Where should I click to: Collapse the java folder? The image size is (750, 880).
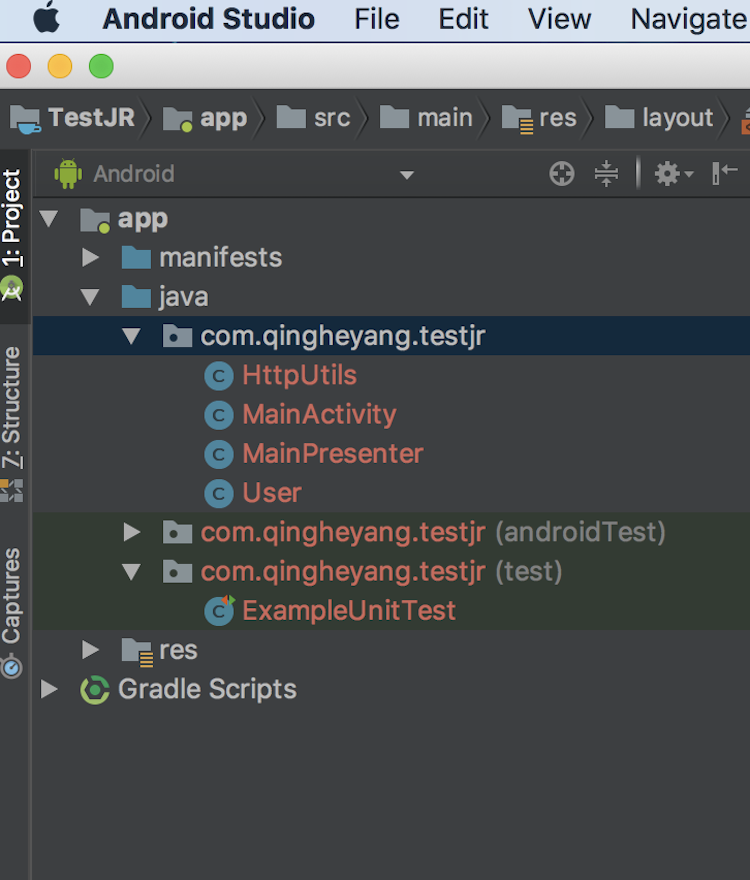90,297
